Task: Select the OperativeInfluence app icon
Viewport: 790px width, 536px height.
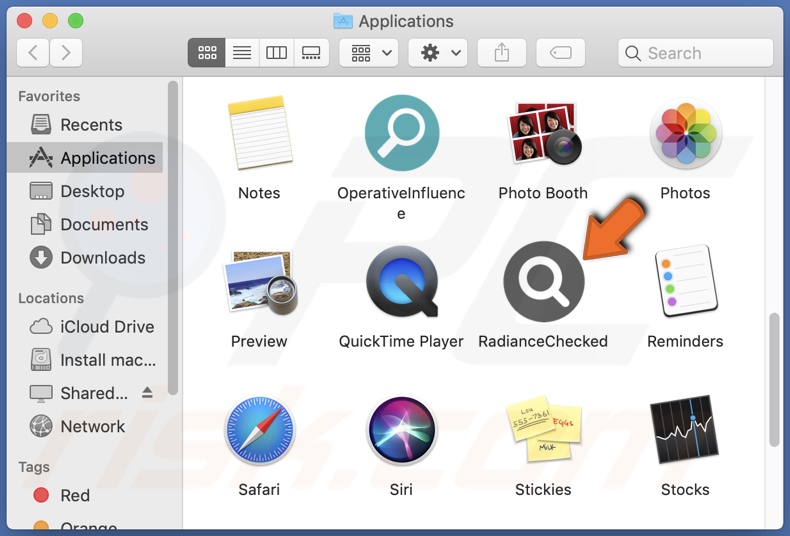Action: click(x=402, y=133)
